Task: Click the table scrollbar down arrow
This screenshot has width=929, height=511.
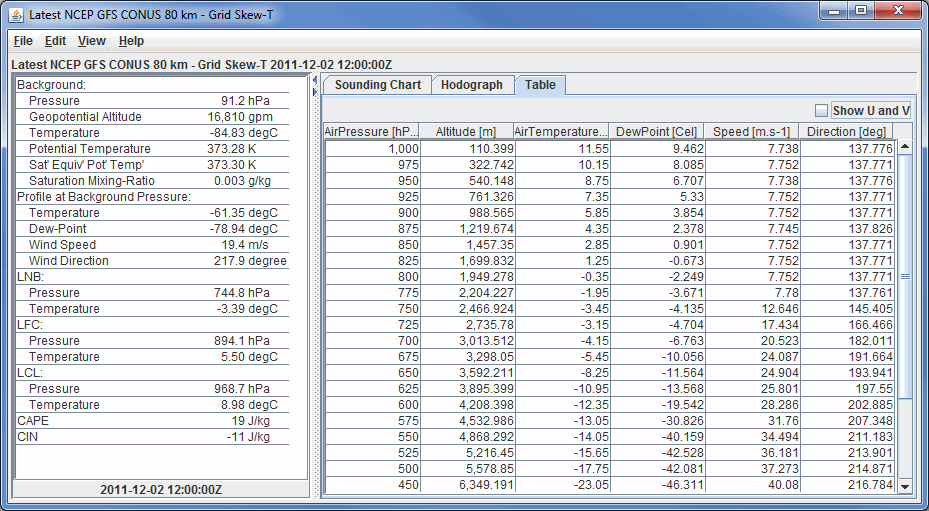Action: [905, 486]
